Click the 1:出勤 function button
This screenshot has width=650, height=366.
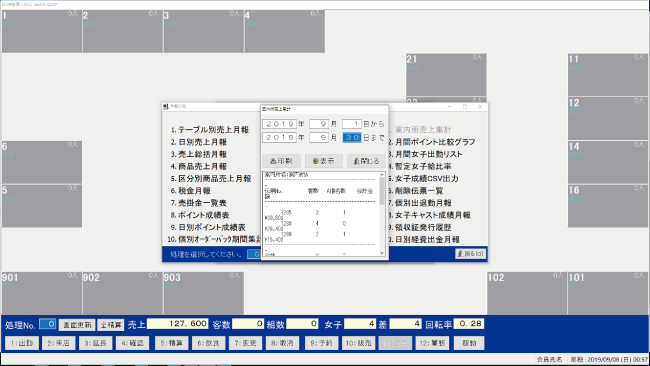point(22,343)
